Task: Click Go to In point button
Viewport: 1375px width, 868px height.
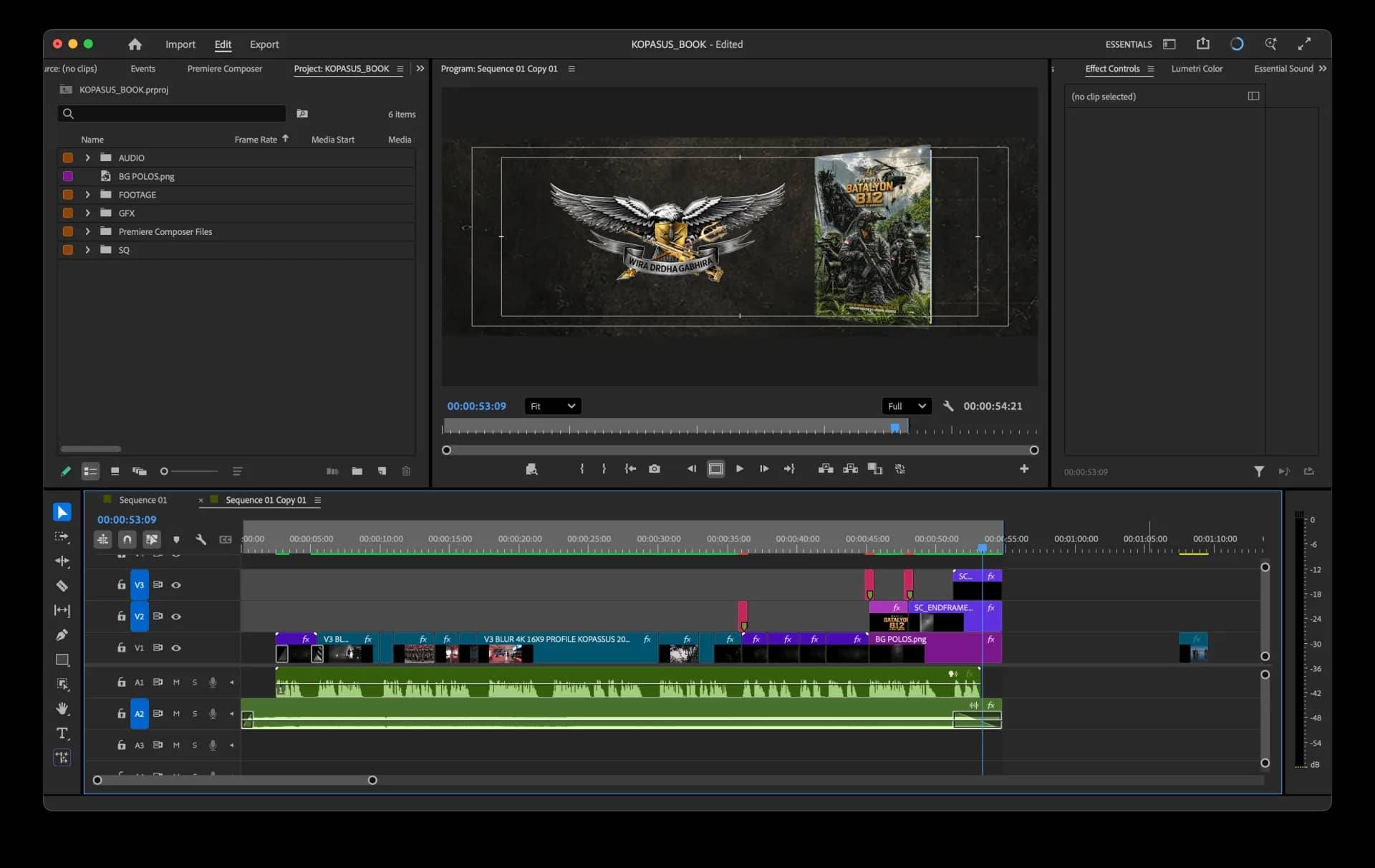Action: 630,469
